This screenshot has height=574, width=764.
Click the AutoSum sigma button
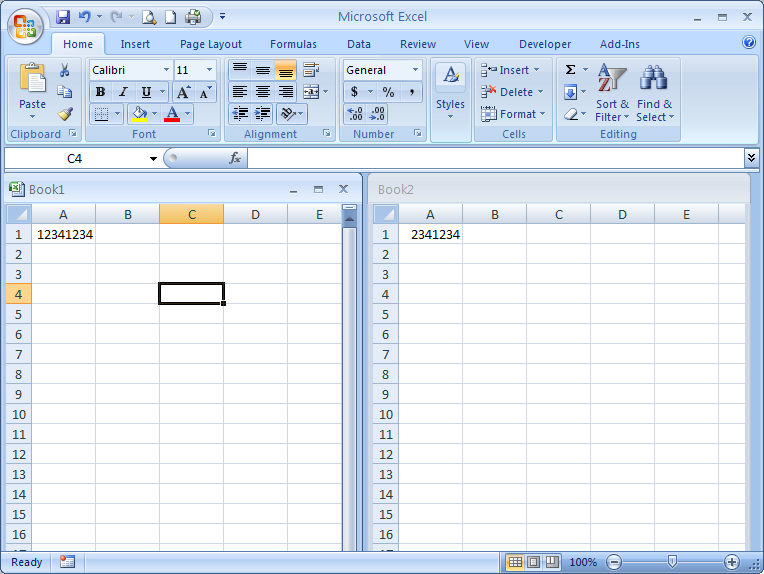[x=570, y=70]
